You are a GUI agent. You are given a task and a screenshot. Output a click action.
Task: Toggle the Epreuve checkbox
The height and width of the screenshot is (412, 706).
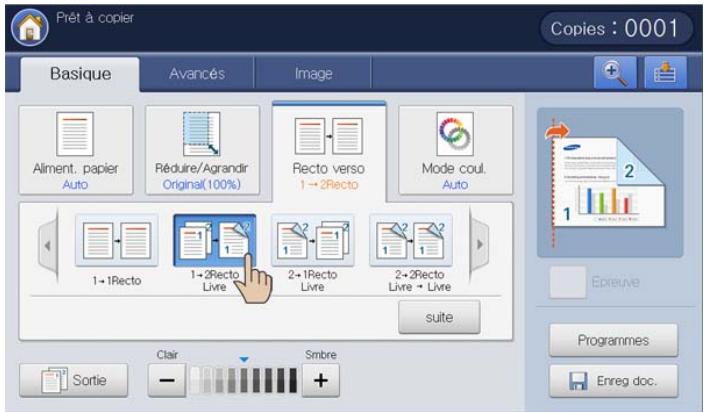pyautogui.click(x=567, y=282)
